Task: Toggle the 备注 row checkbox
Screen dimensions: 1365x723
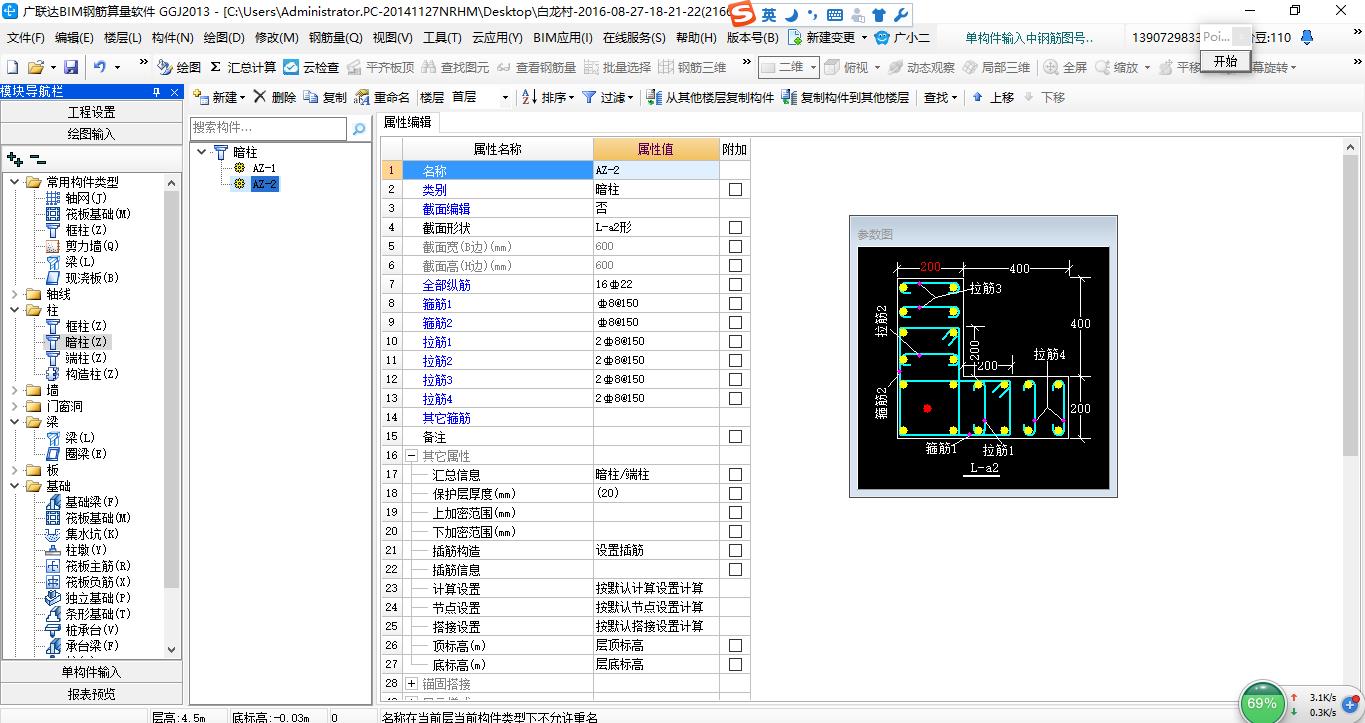Action: [735, 436]
